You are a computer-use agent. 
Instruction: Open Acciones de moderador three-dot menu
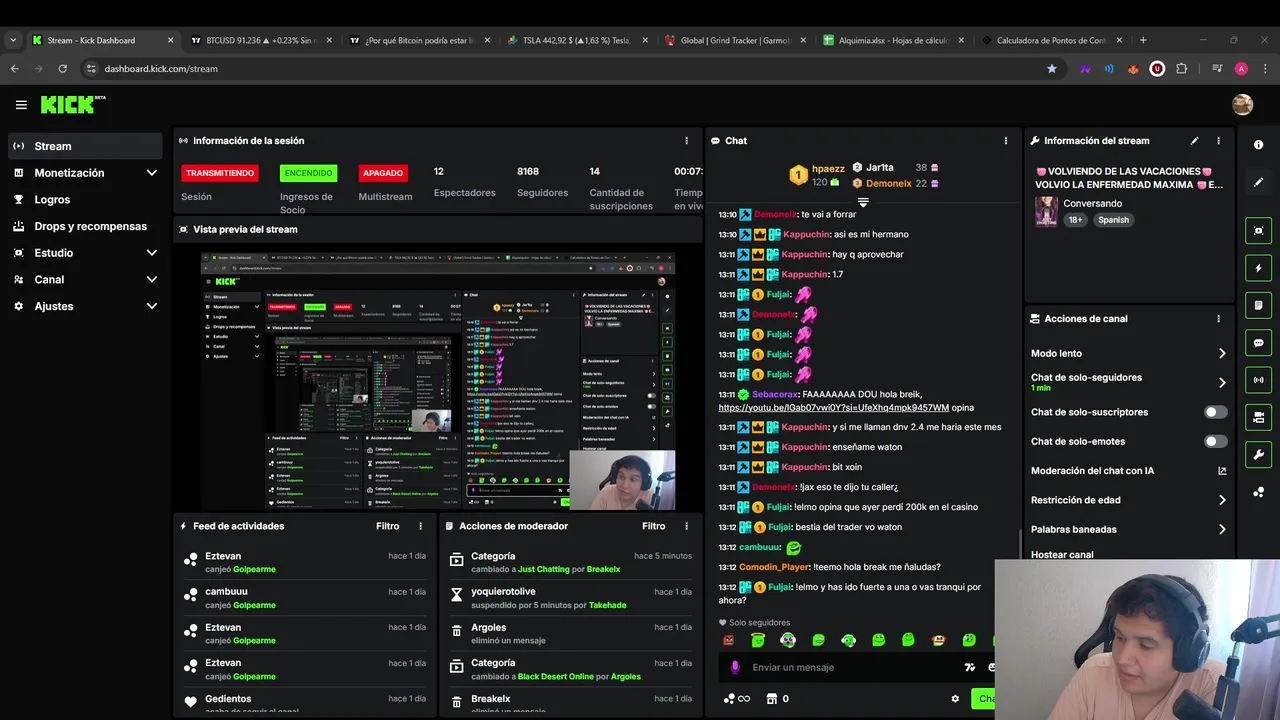pyautogui.click(x=686, y=526)
